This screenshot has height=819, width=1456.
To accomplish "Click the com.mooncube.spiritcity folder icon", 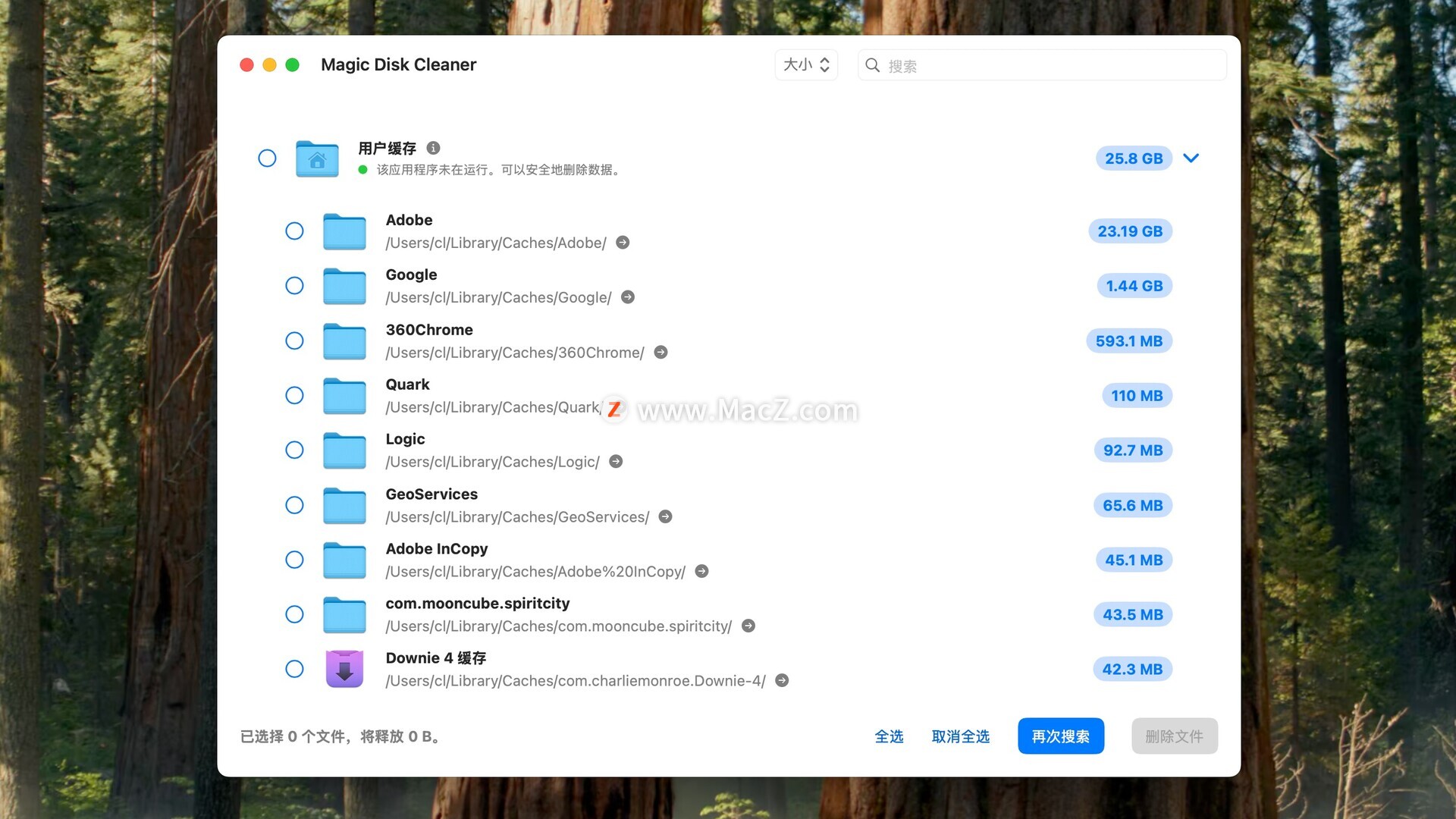I will (x=344, y=614).
